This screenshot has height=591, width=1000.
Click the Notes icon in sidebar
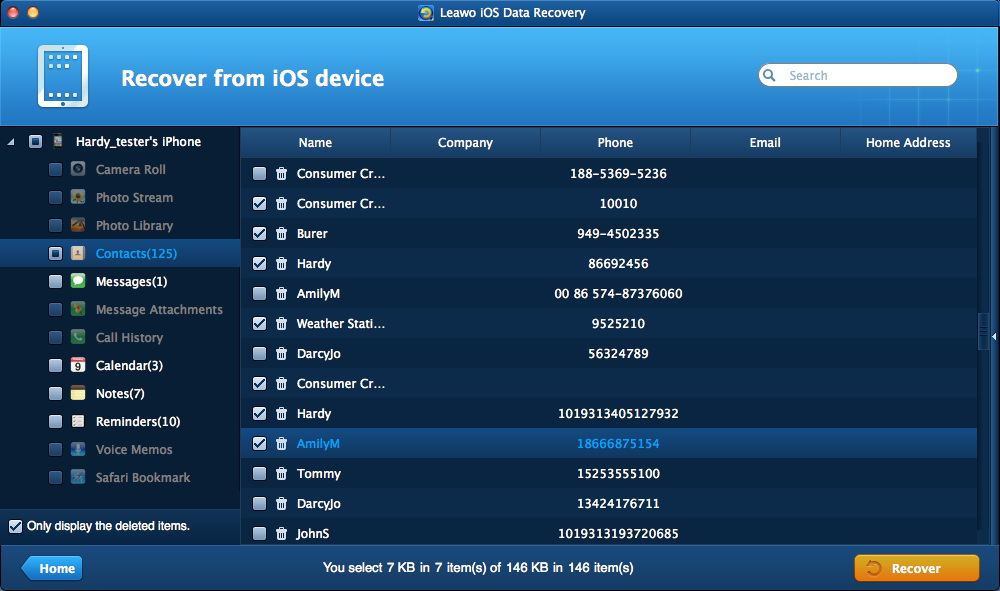[78, 394]
